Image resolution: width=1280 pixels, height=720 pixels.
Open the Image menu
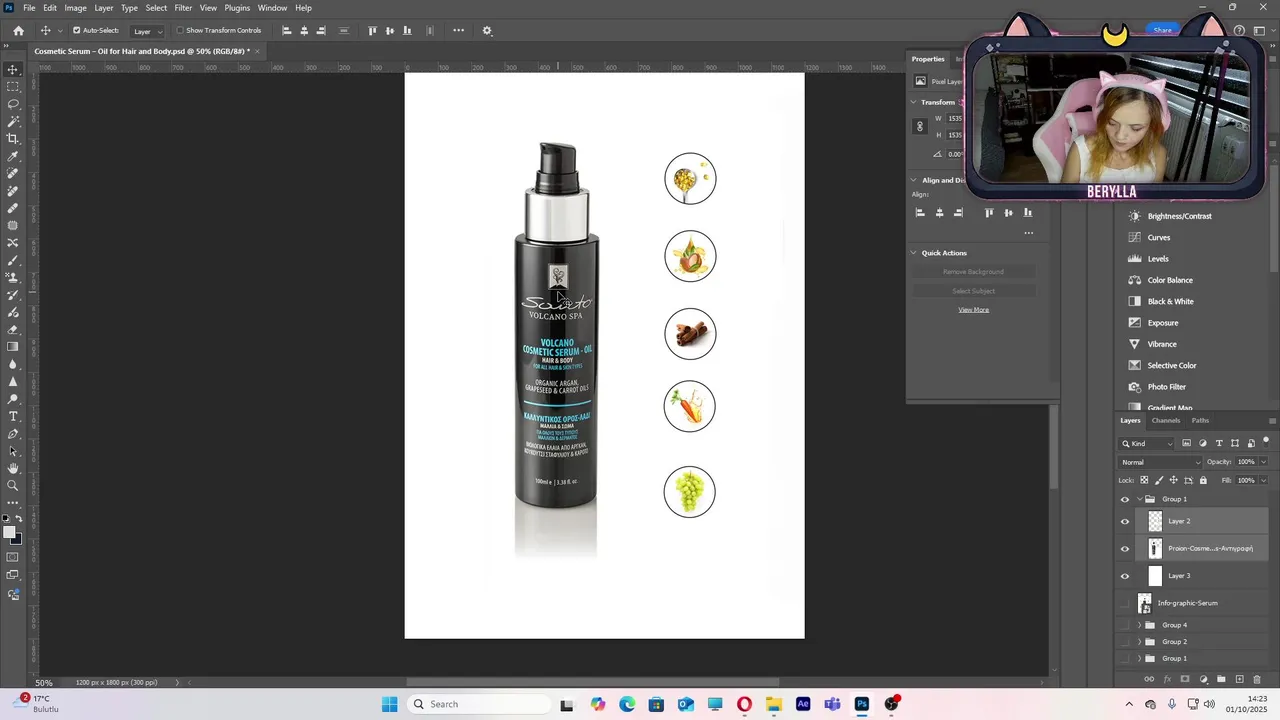76,8
